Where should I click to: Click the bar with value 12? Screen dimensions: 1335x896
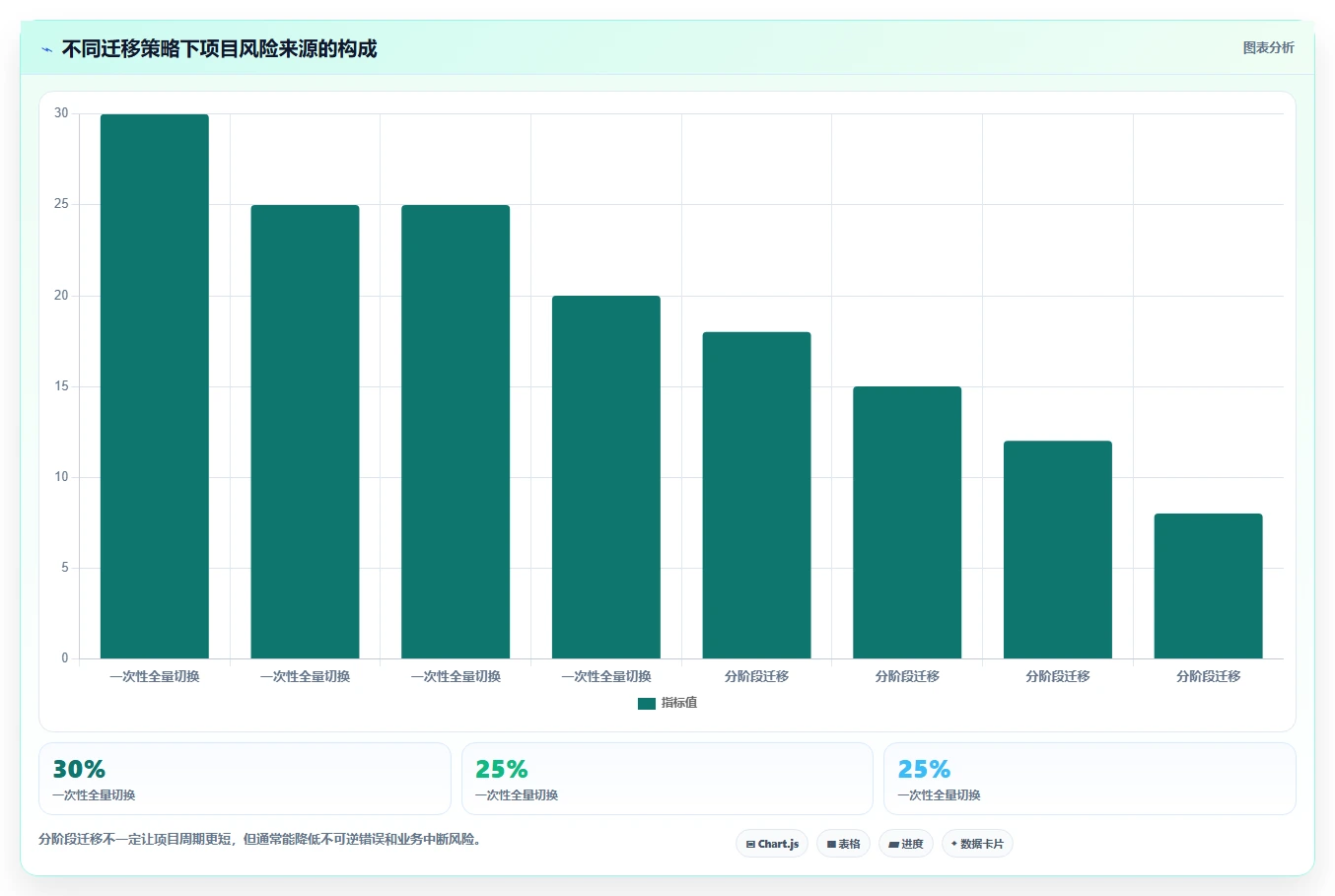1058,549
